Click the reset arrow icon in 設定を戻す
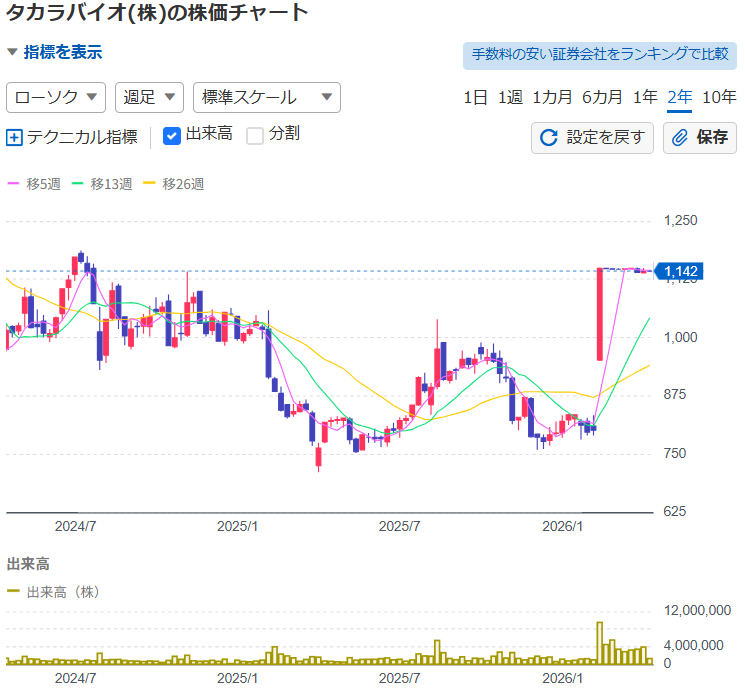Viewport: 745px width, 691px height. [549, 138]
